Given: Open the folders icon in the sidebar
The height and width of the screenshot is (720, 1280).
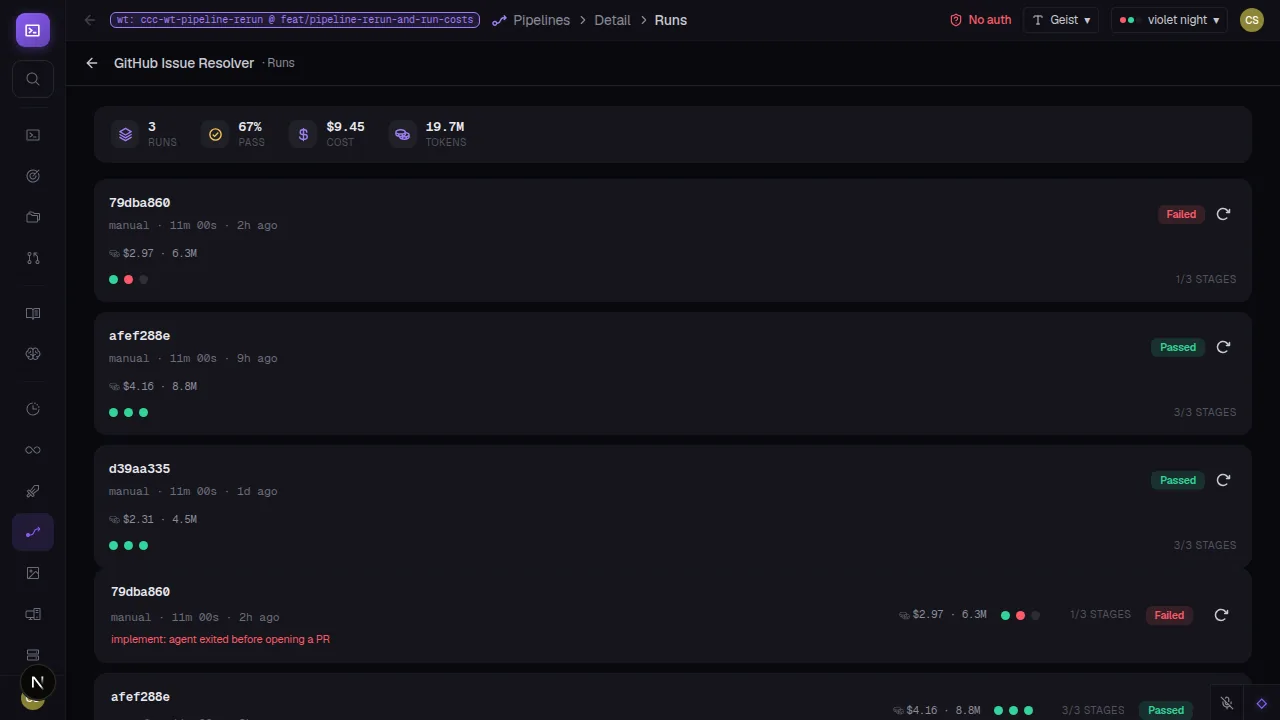Looking at the screenshot, I should (33, 217).
